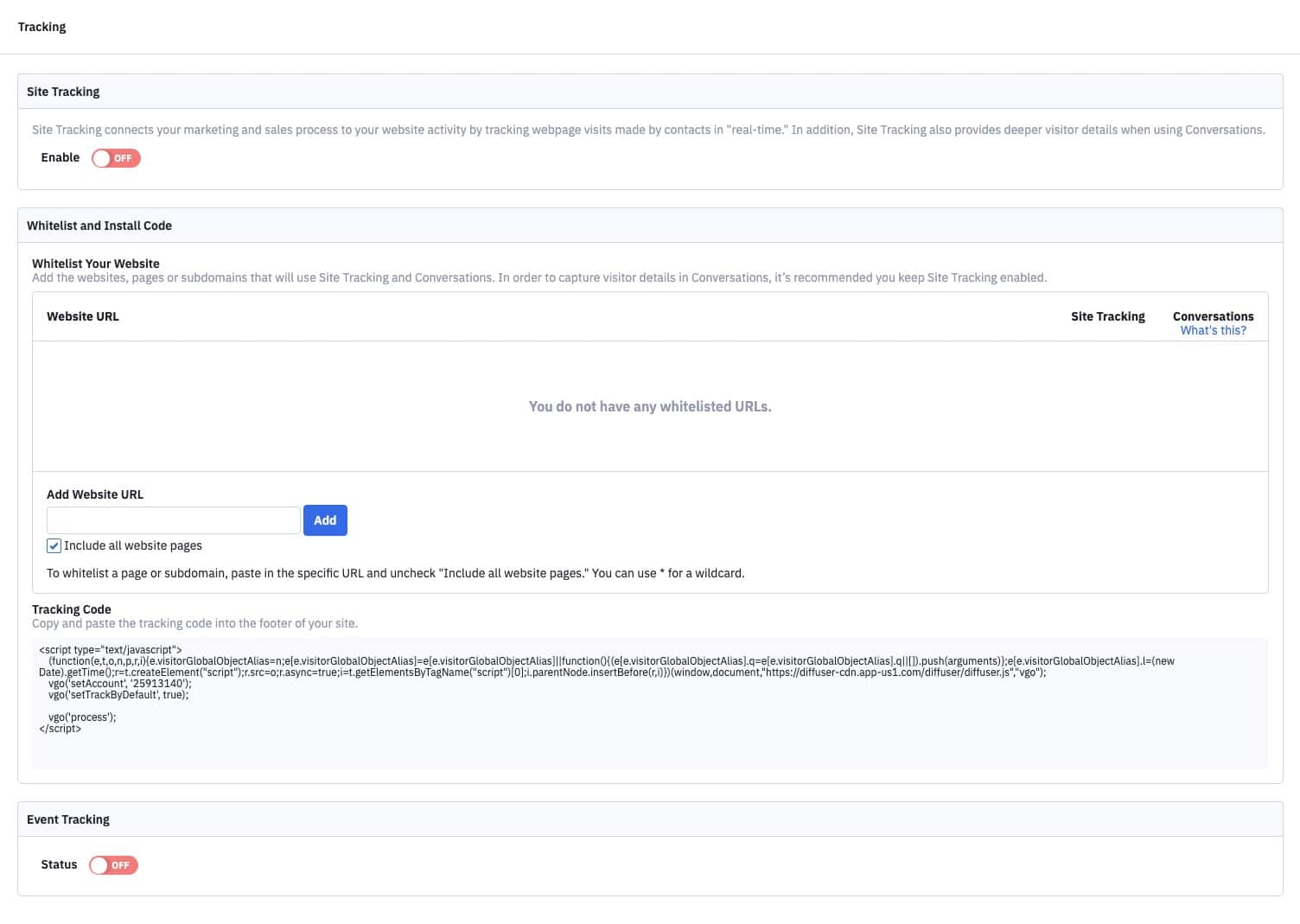The width and height of the screenshot is (1300, 924).
Task: Click the Add Website URL label
Action: pyautogui.click(x=95, y=494)
